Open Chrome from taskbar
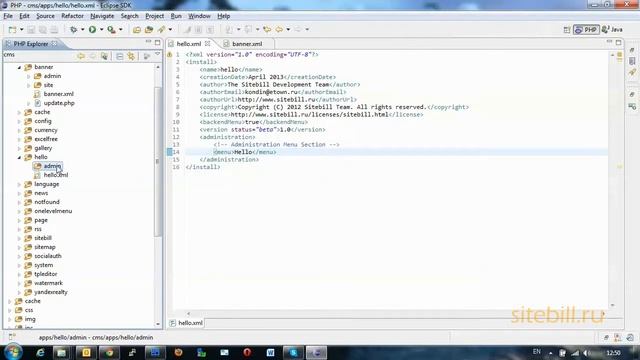Image resolution: width=640 pixels, height=360 pixels. pos(109,352)
